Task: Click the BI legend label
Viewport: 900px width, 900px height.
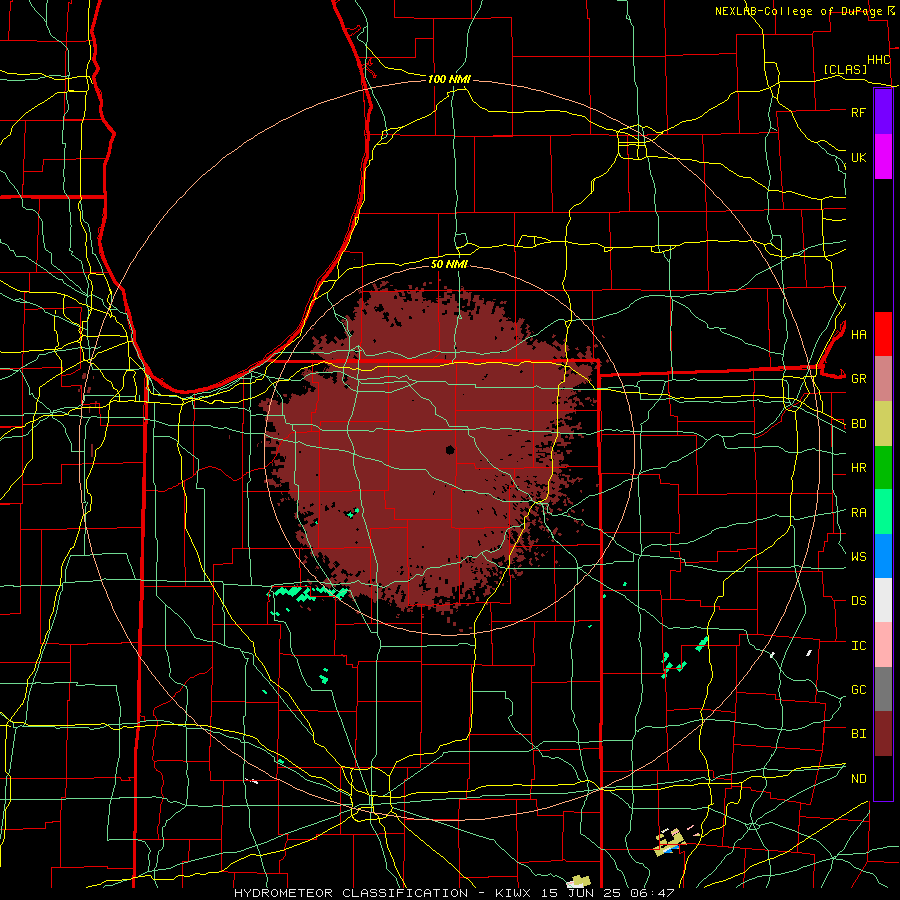Action: (x=858, y=734)
